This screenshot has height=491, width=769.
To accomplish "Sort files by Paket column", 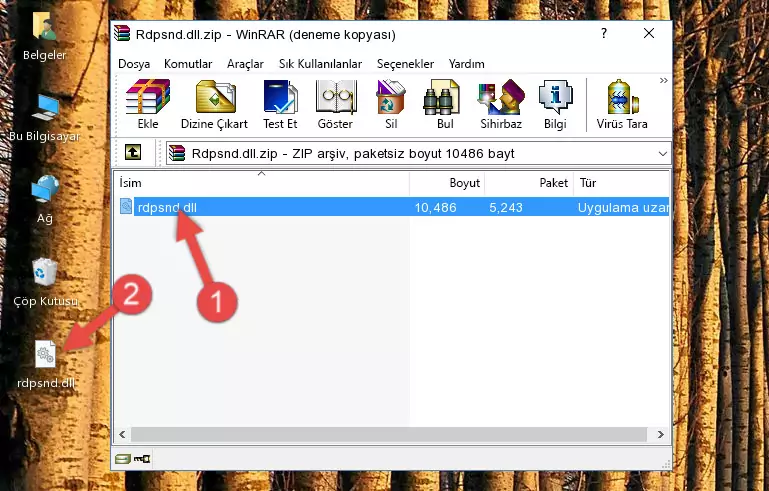I will [x=529, y=183].
